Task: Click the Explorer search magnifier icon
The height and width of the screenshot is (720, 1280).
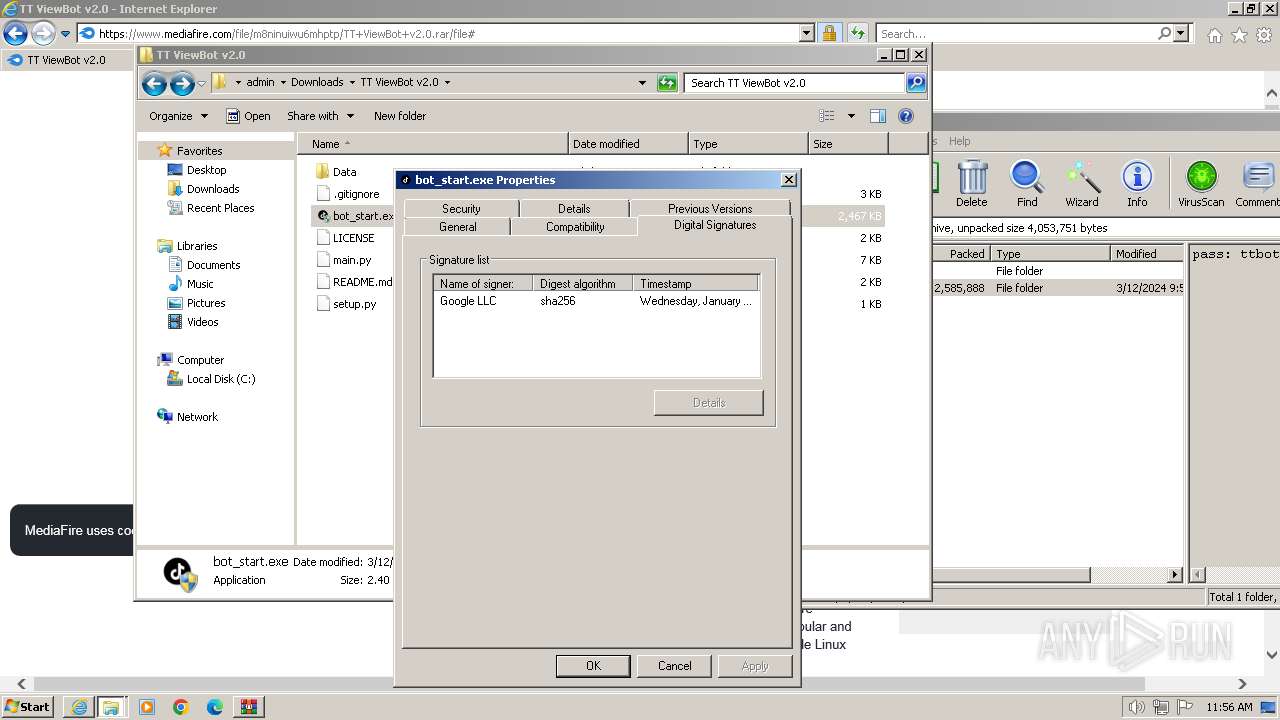Action: point(915,83)
